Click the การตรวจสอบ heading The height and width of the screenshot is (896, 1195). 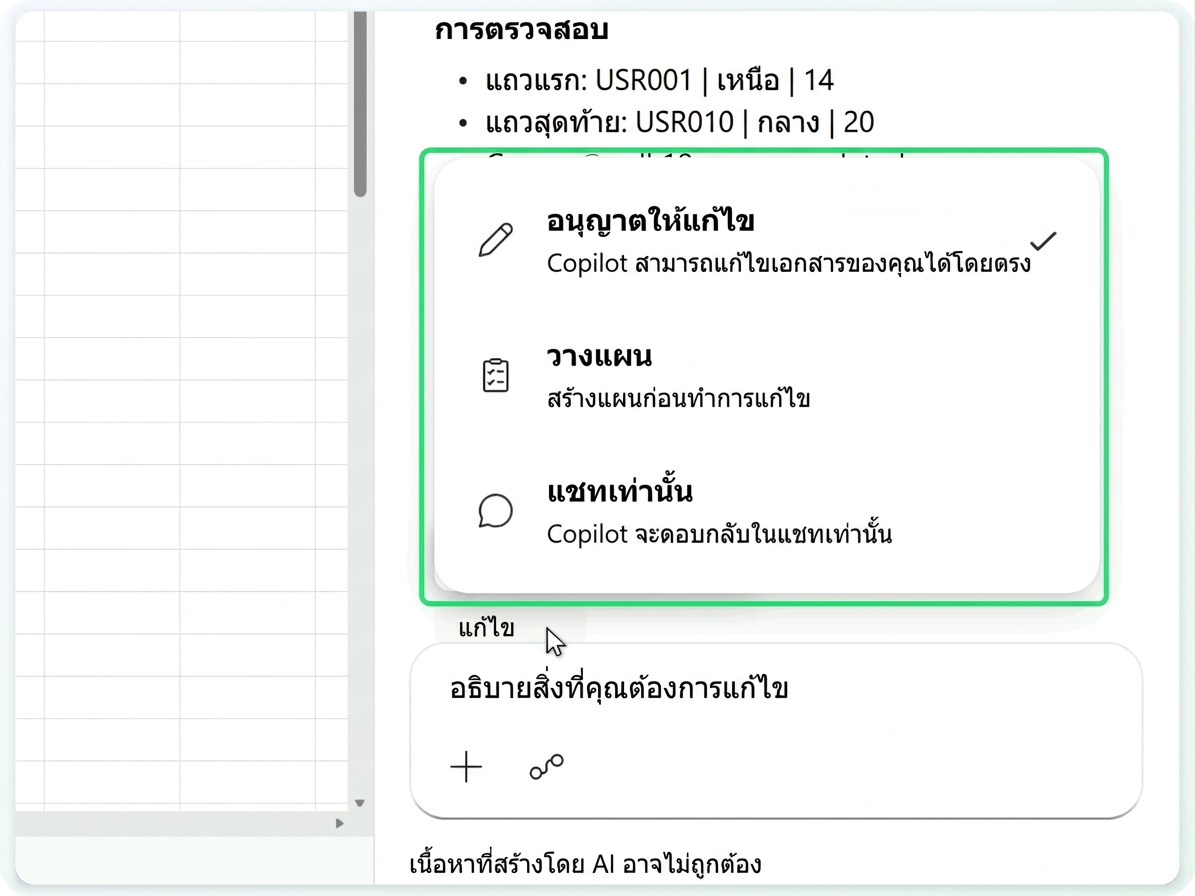(x=521, y=30)
